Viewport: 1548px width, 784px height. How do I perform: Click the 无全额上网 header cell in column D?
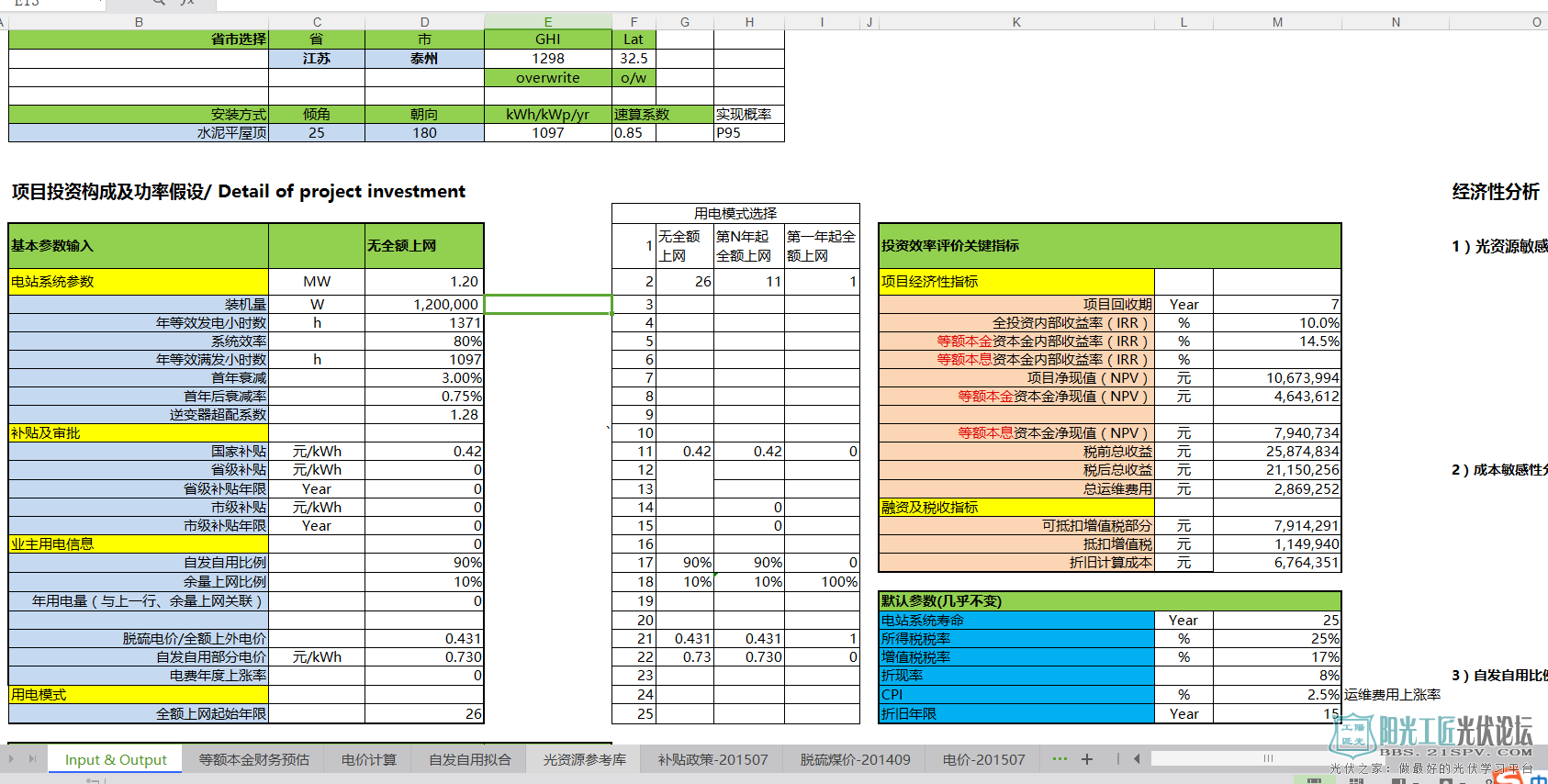tap(424, 246)
